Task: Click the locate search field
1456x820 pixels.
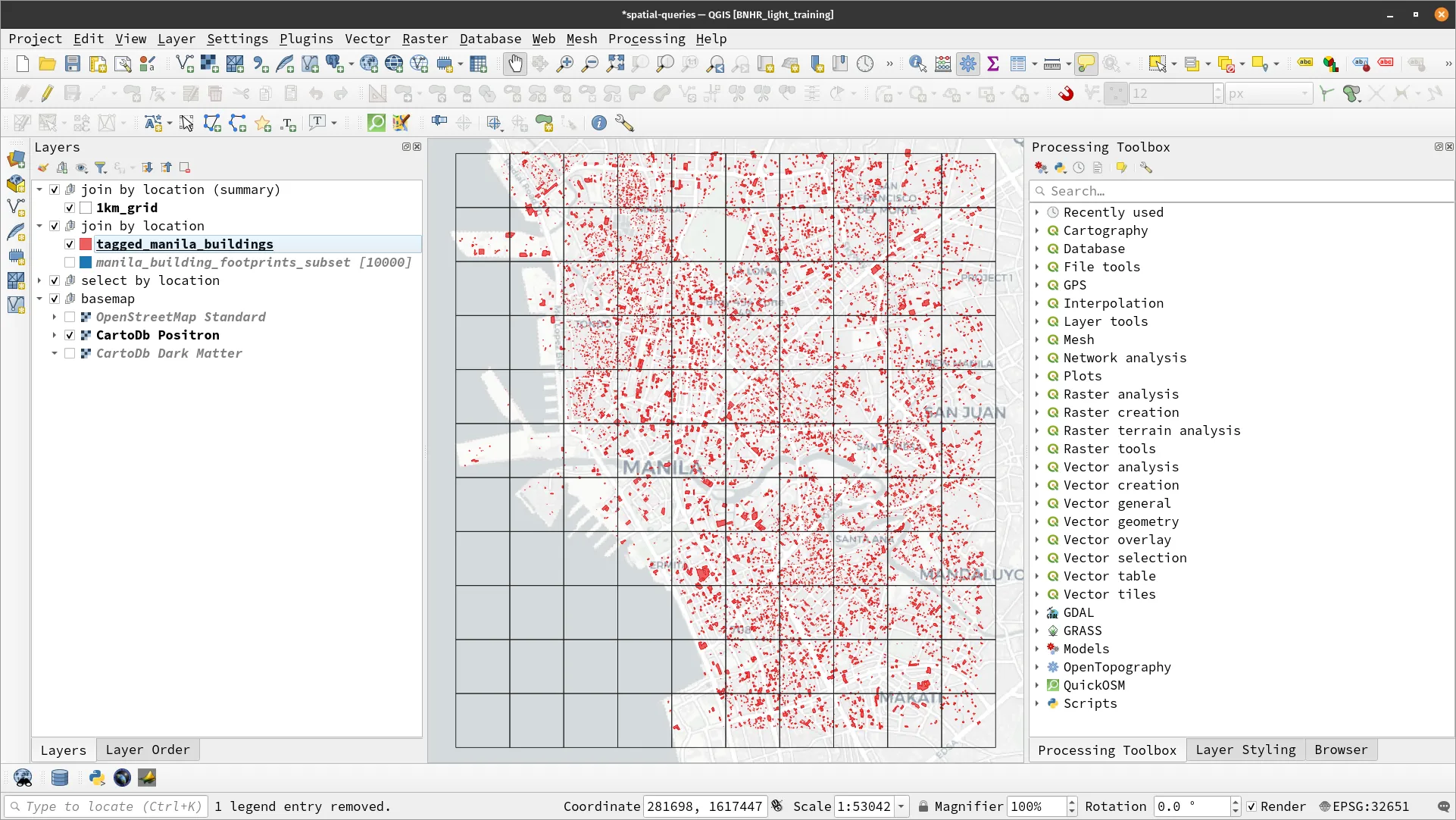Action: tap(106, 806)
